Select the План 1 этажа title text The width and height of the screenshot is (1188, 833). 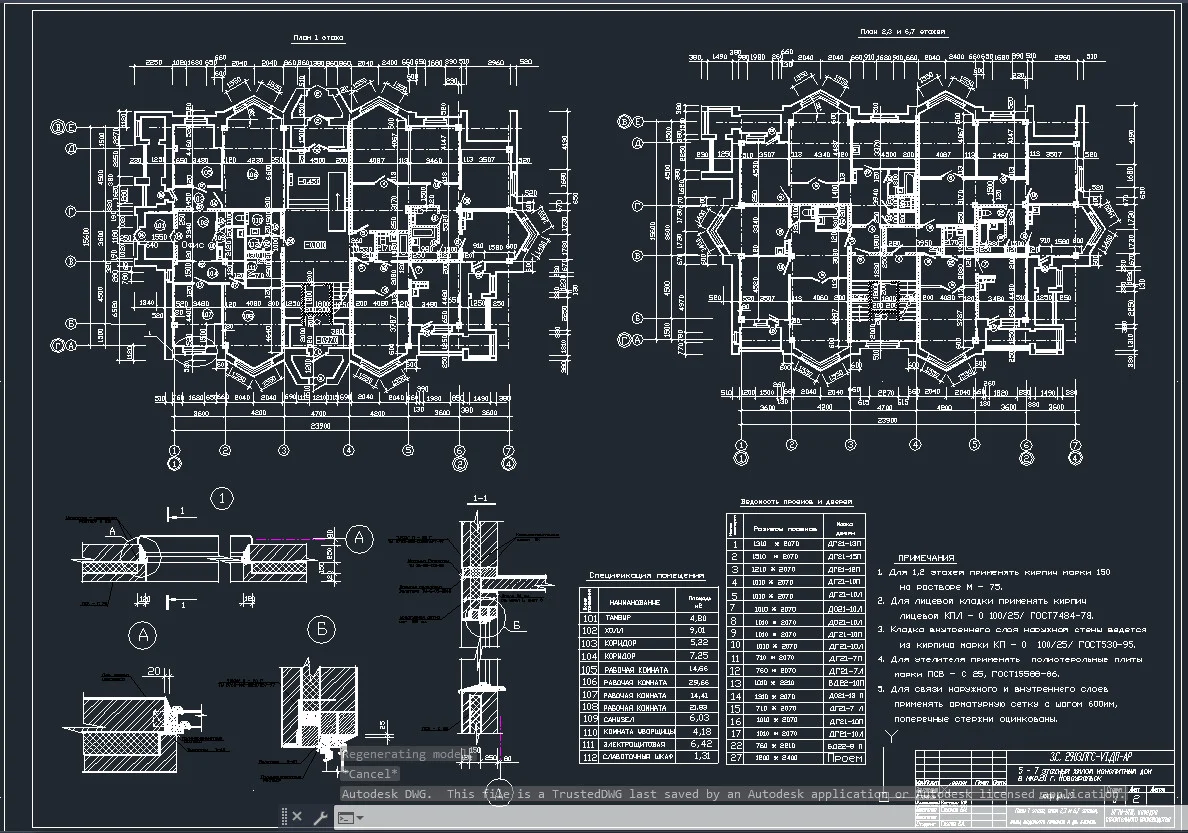coord(318,38)
